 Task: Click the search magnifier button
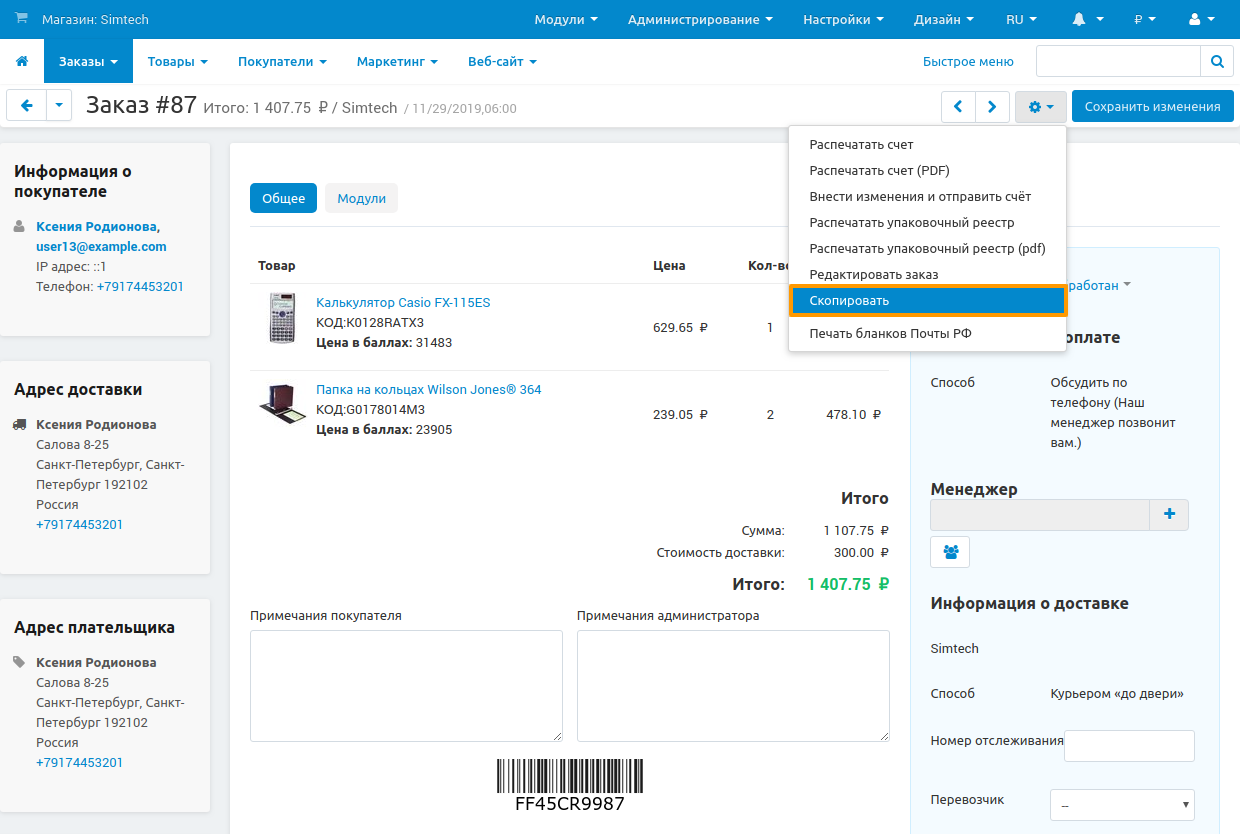[x=1216, y=62]
